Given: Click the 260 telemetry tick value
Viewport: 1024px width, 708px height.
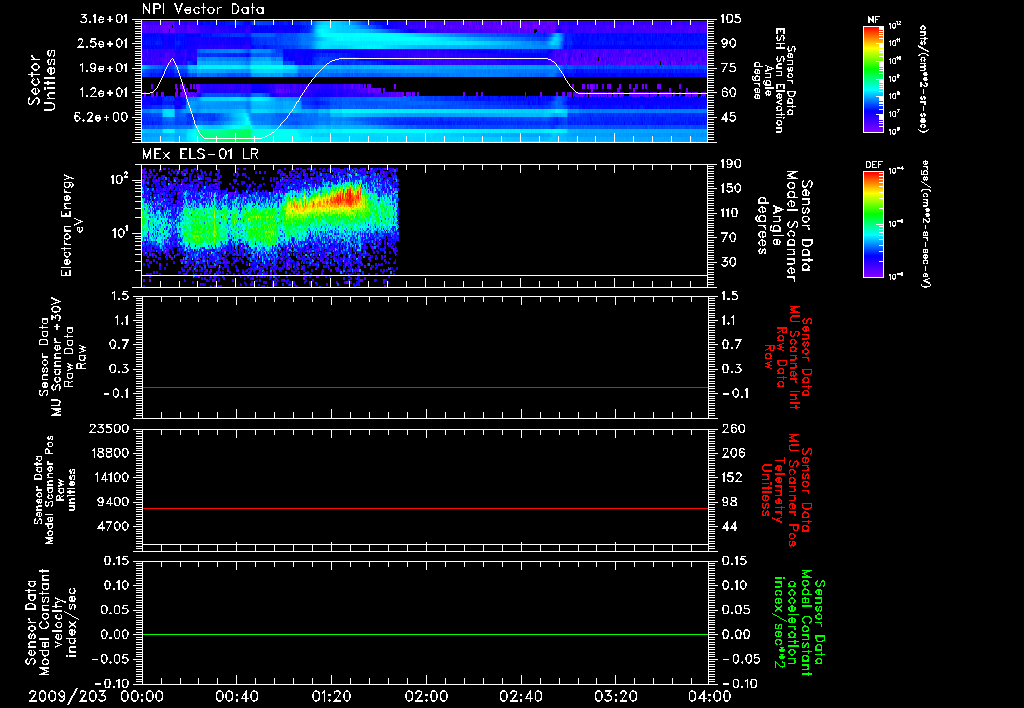Looking at the screenshot, I should 733,429.
